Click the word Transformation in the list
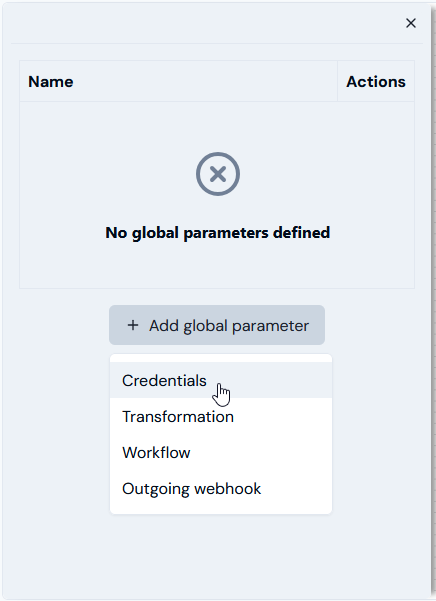436x601 pixels. [x=178, y=417]
